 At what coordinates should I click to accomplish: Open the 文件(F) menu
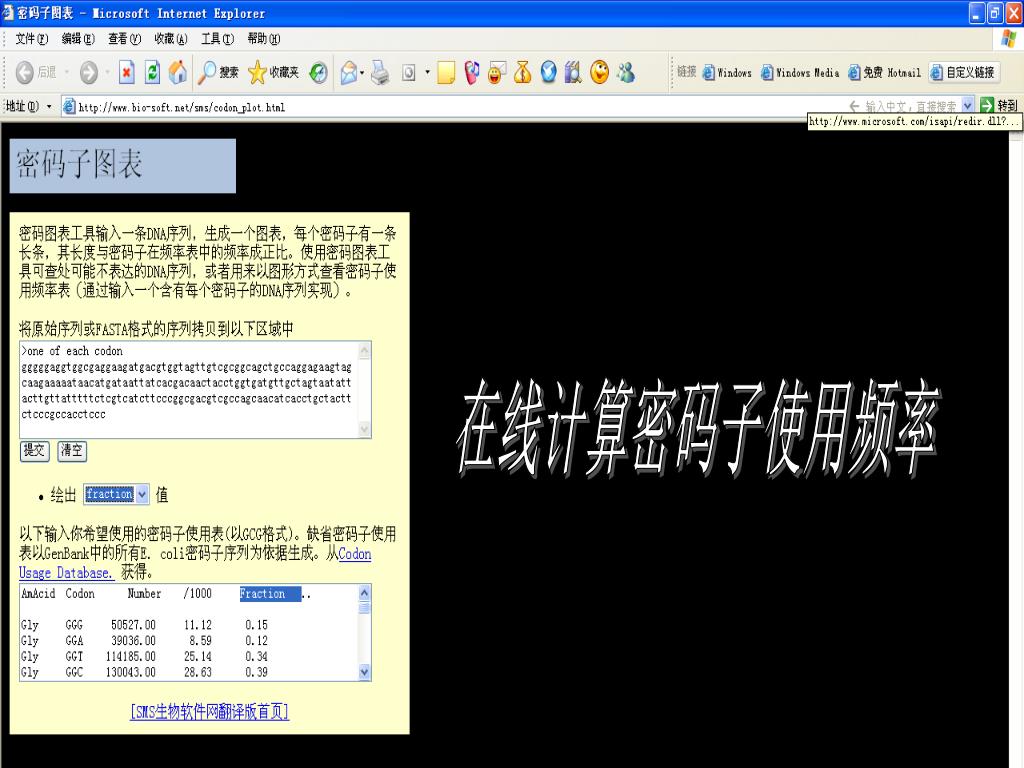(x=31, y=39)
